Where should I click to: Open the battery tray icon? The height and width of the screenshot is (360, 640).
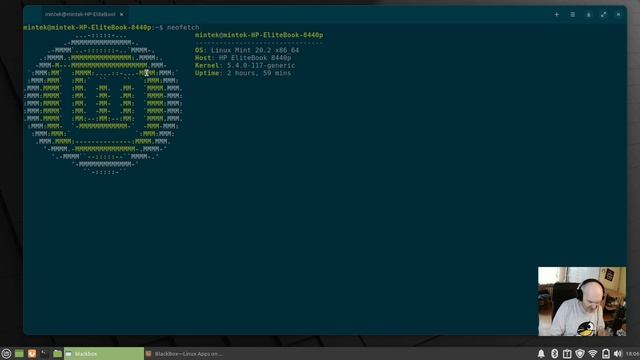pyautogui.click(x=606, y=353)
